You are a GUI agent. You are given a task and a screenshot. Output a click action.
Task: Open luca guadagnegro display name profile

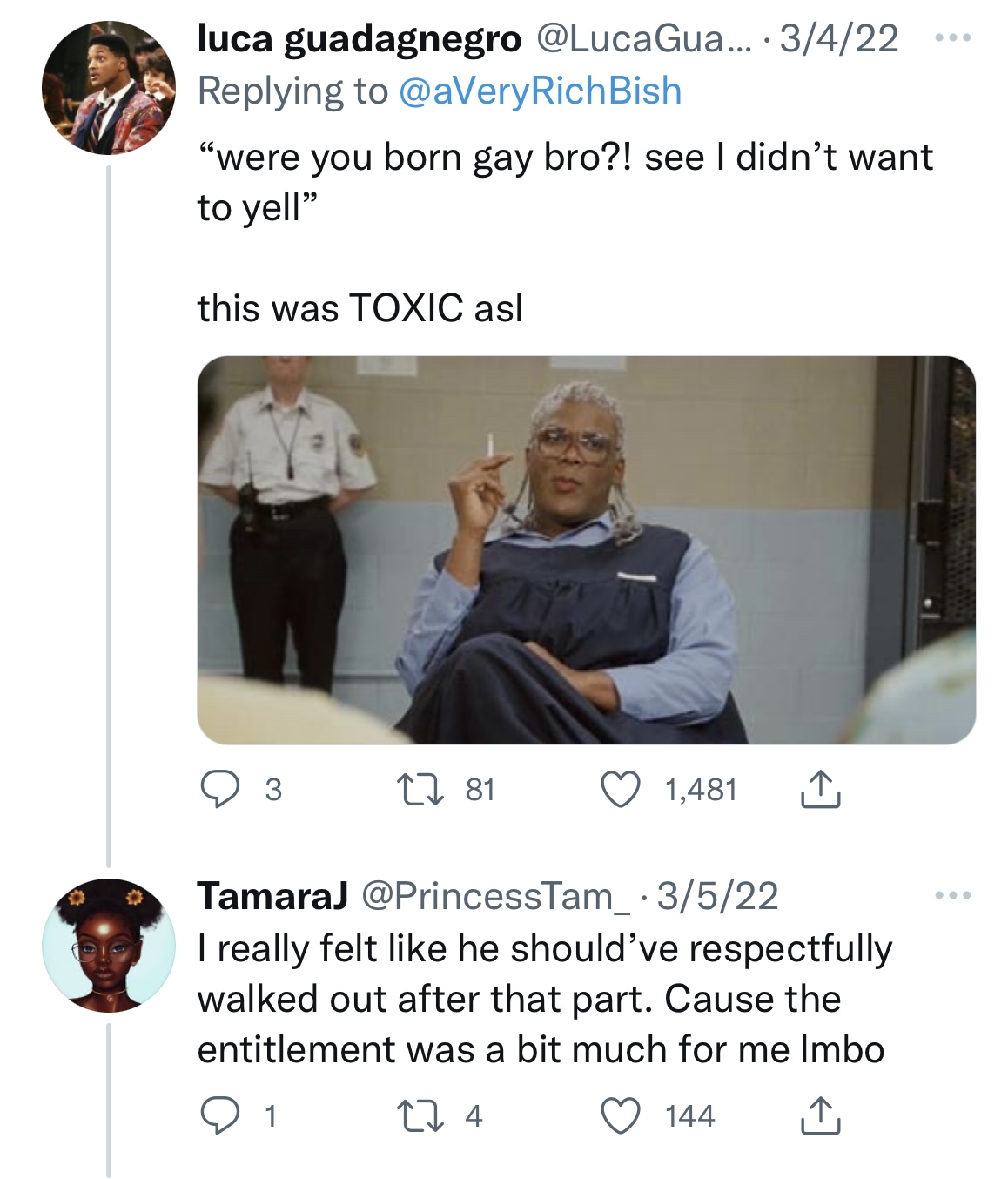pos(360,39)
